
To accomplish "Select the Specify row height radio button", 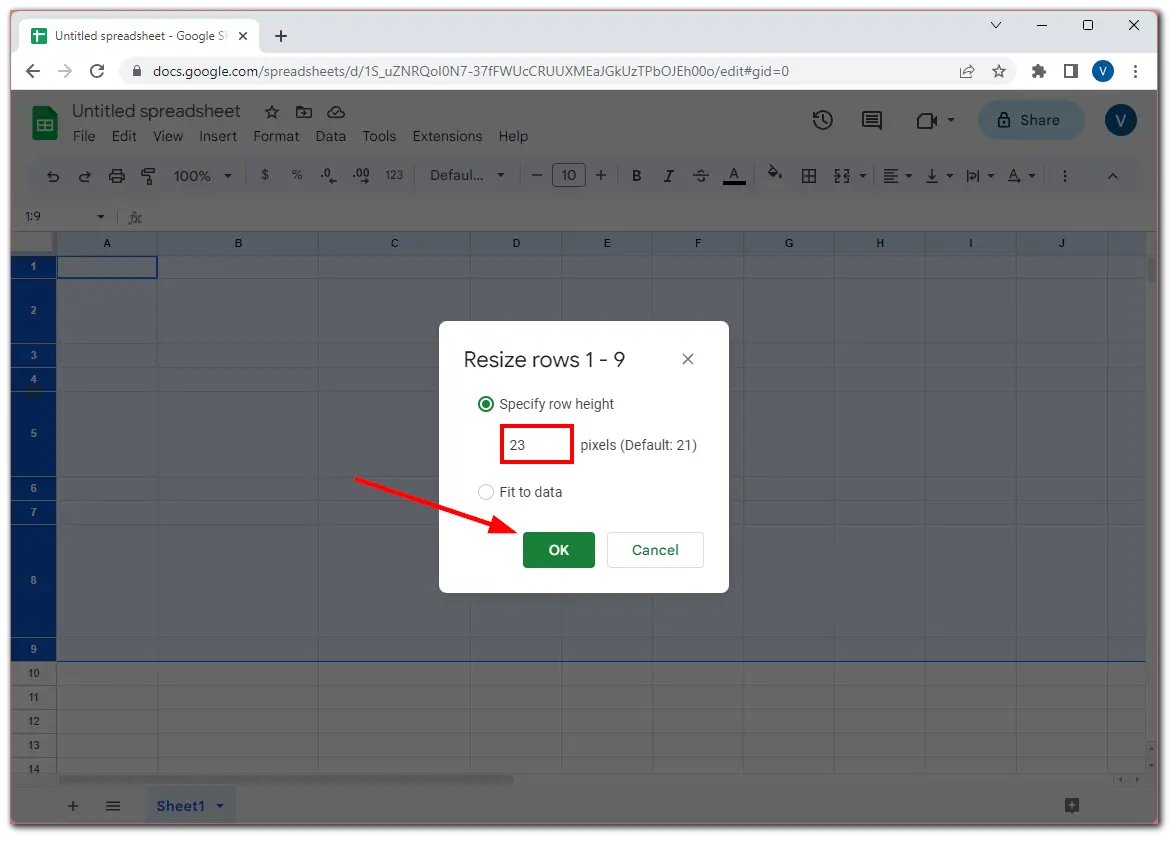I will click(486, 404).
